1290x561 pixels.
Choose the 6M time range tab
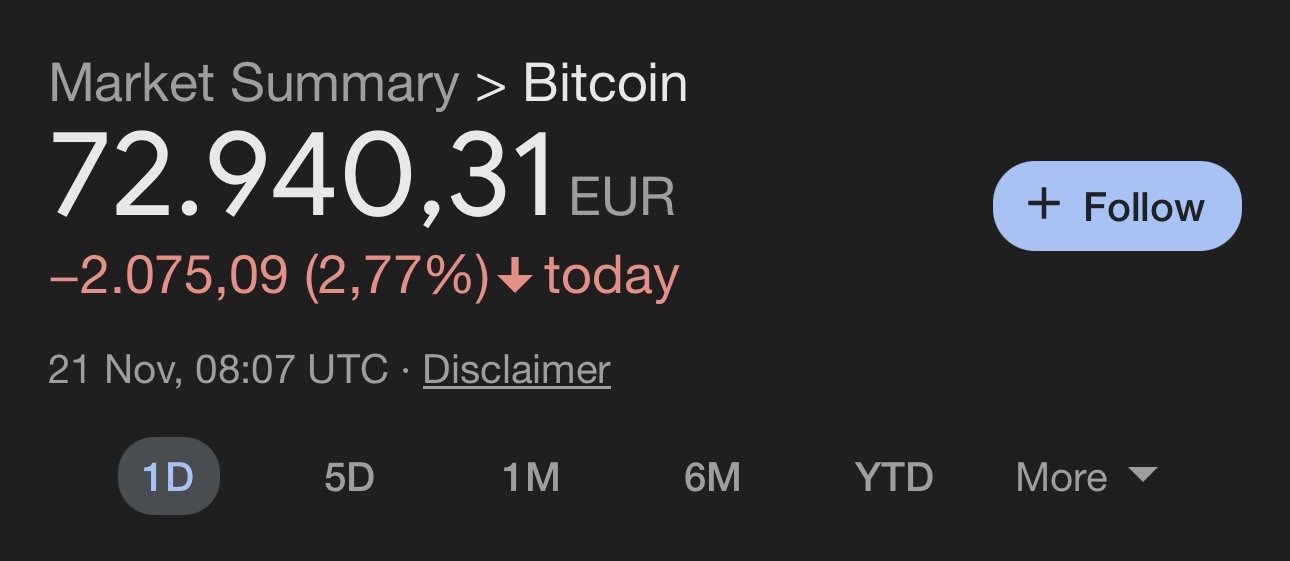(712, 477)
